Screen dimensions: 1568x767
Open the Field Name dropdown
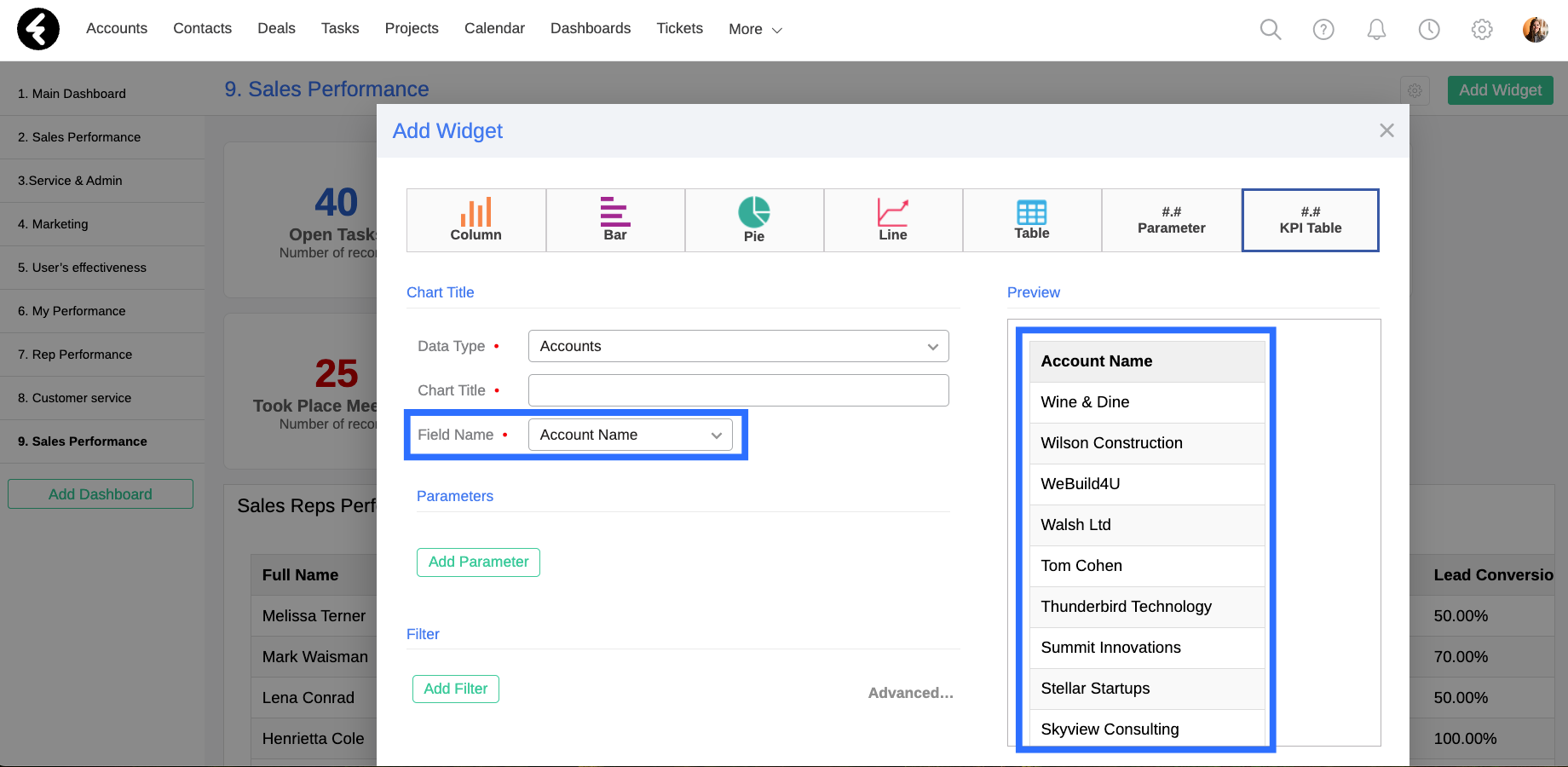click(631, 435)
